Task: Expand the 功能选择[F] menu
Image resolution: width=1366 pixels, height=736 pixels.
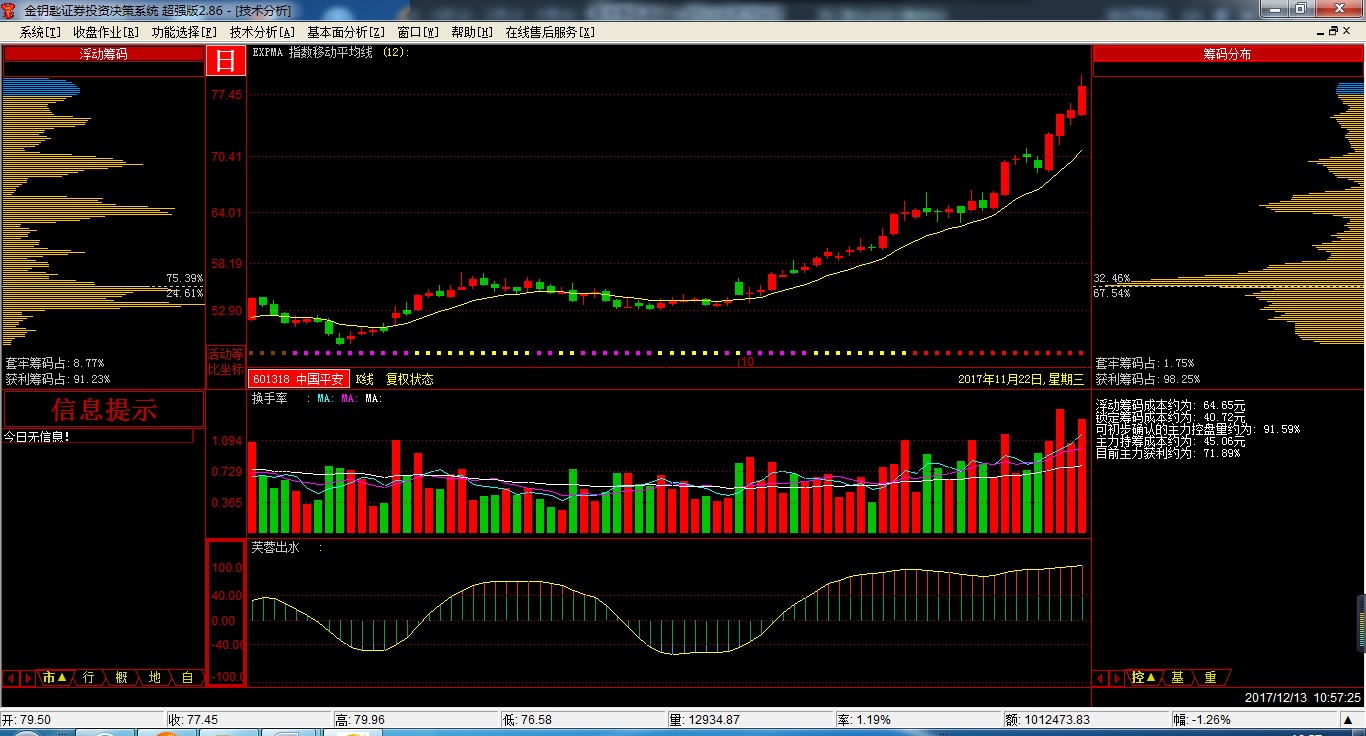Action: (184, 32)
